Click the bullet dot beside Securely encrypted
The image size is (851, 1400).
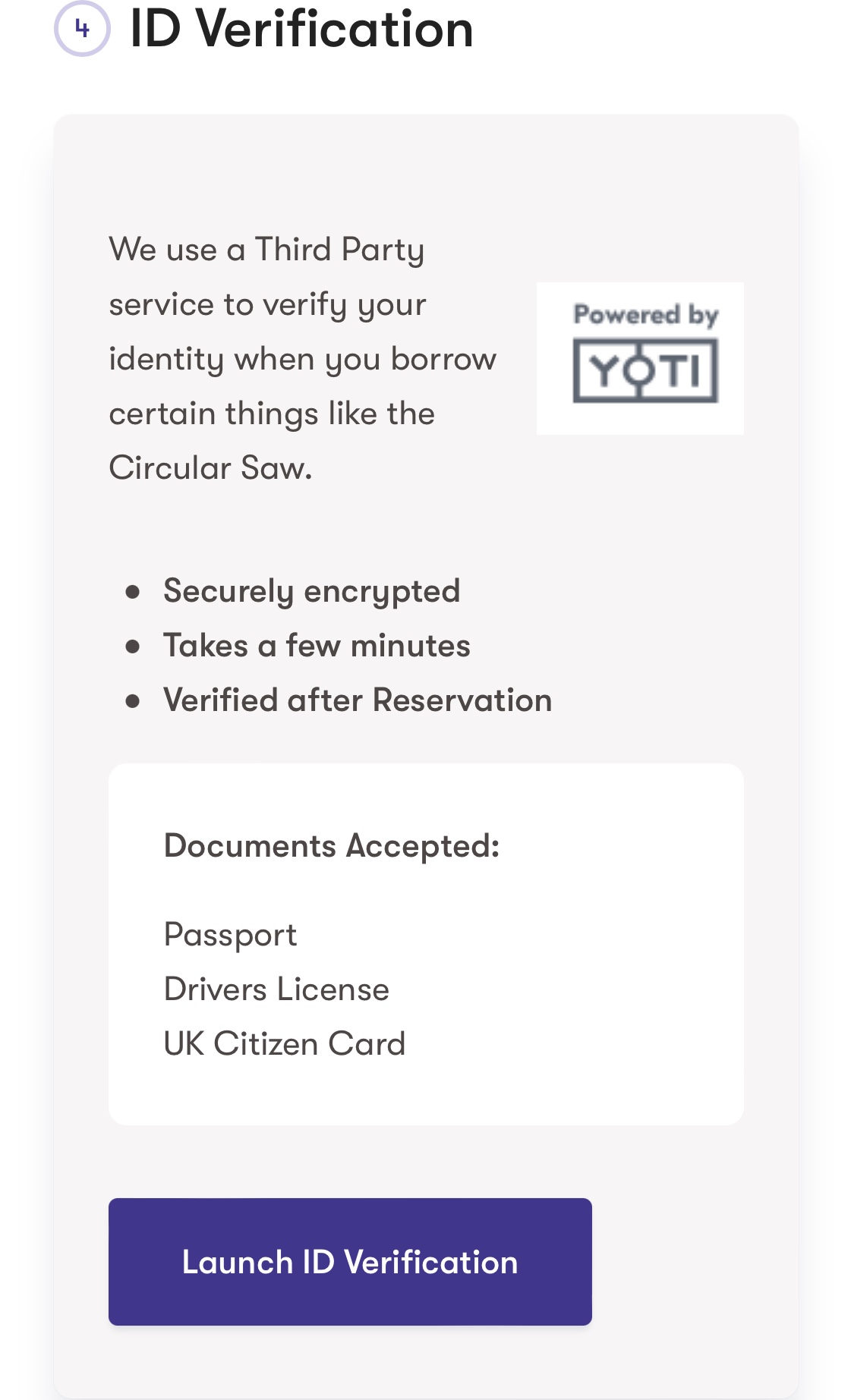coord(133,592)
